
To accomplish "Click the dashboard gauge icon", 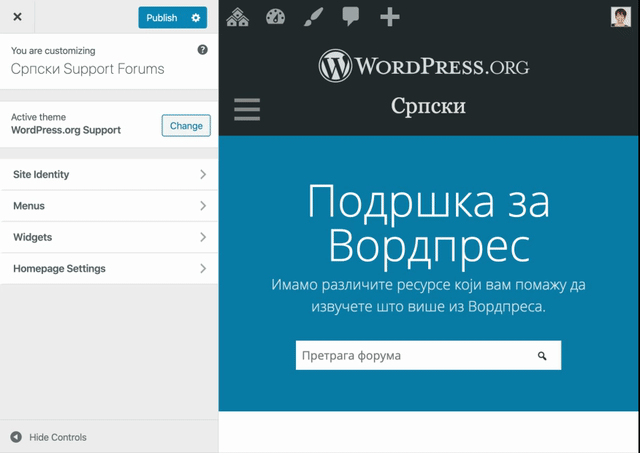I will click(276, 17).
